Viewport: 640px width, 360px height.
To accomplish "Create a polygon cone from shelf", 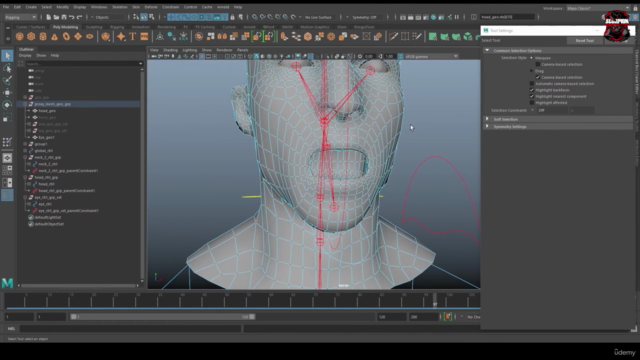I will click(54, 37).
